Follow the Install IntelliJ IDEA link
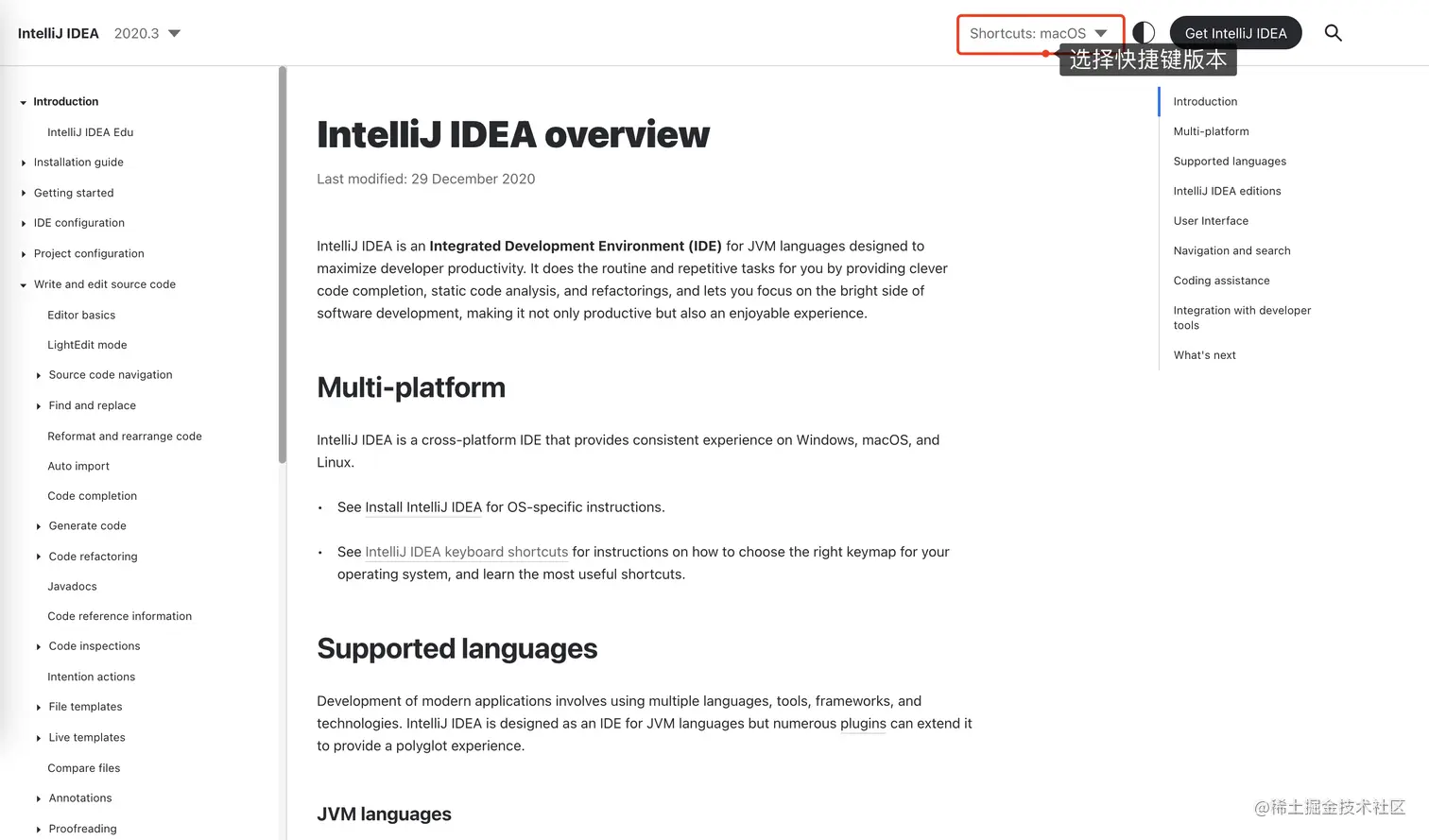The width and height of the screenshot is (1429, 840). pos(423,507)
